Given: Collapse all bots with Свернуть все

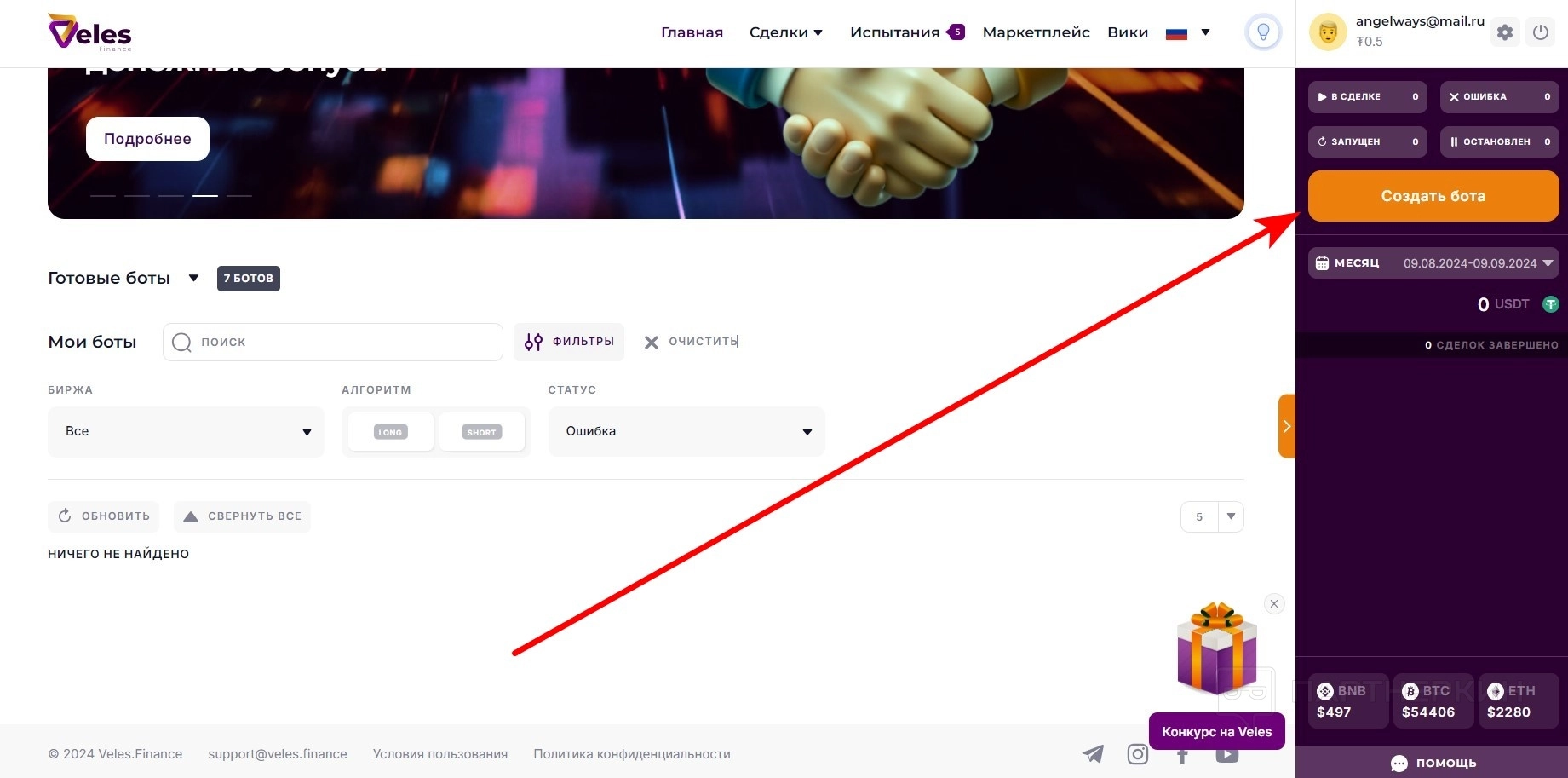Looking at the screenshot, I should 243,516.
